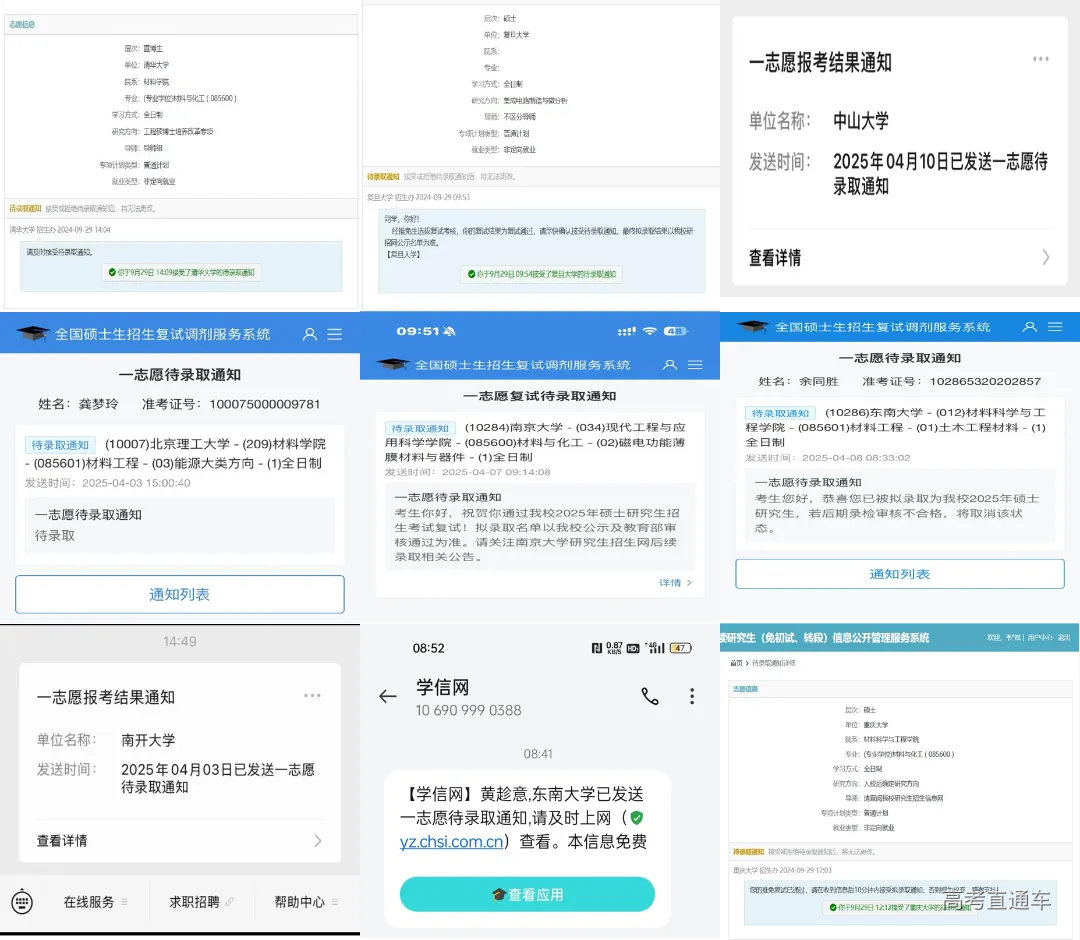The height and width of the screenshot is (940, 1080).
Task: Expand 查看详情 chevron on the 南开大学 card
Action: [318, 840]
